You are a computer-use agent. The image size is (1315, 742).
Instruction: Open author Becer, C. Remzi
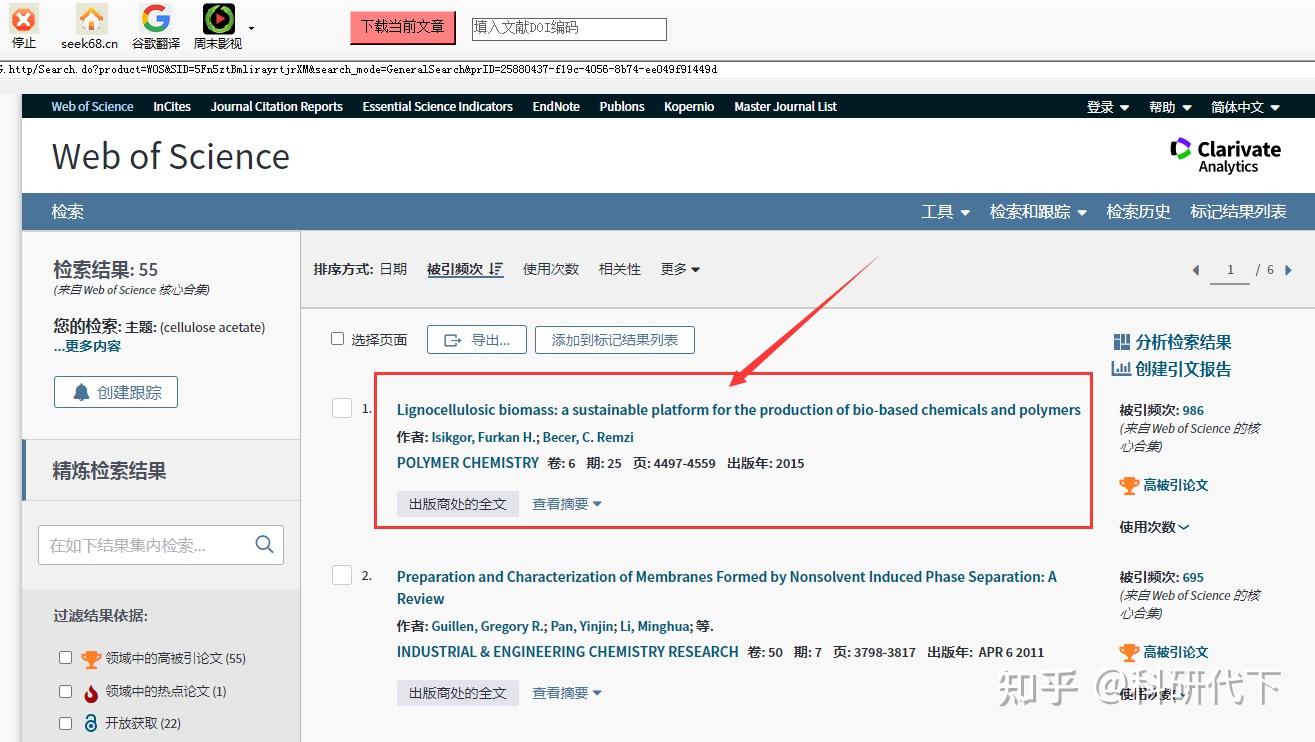pos(588,437)
